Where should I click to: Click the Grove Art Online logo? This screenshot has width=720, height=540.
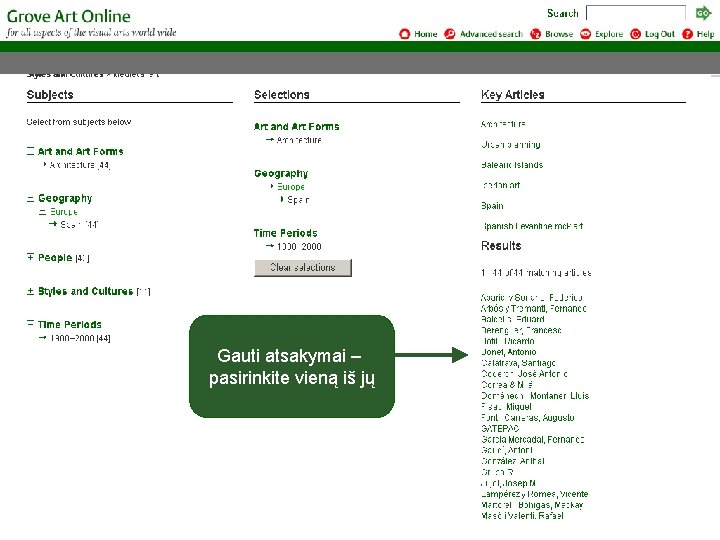[x=69, y=17]
